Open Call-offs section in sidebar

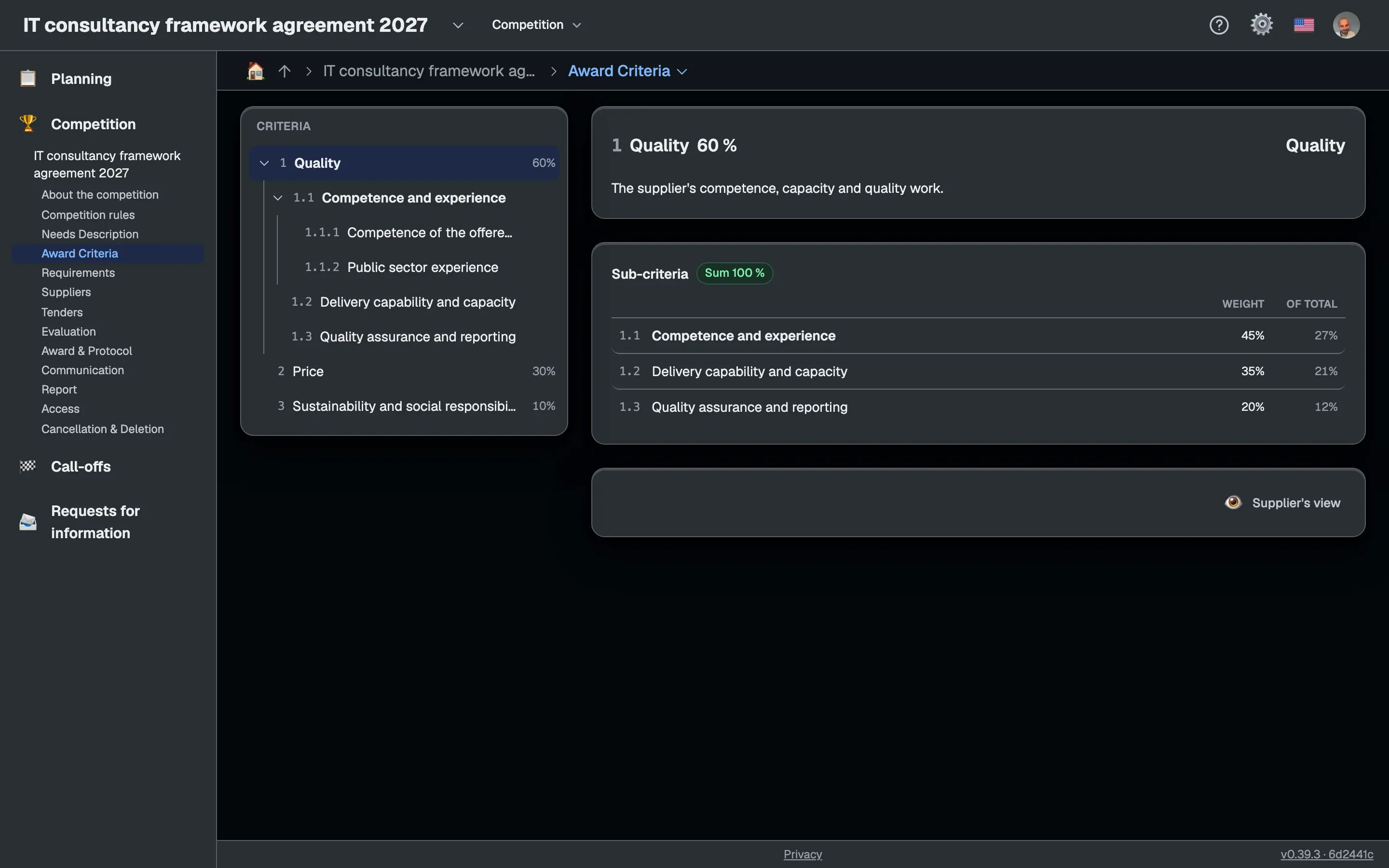(81, 466)
